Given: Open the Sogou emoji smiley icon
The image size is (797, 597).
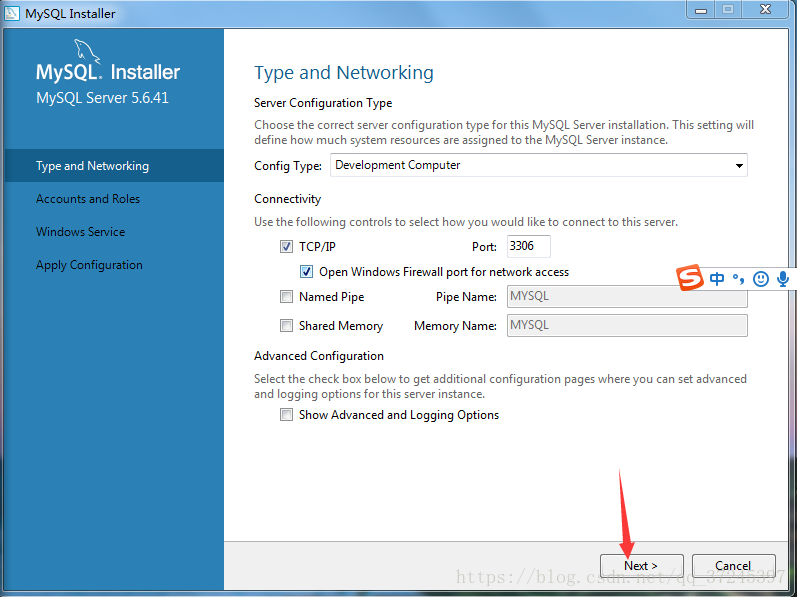Looking at the screenshot, I should [760, 278].
